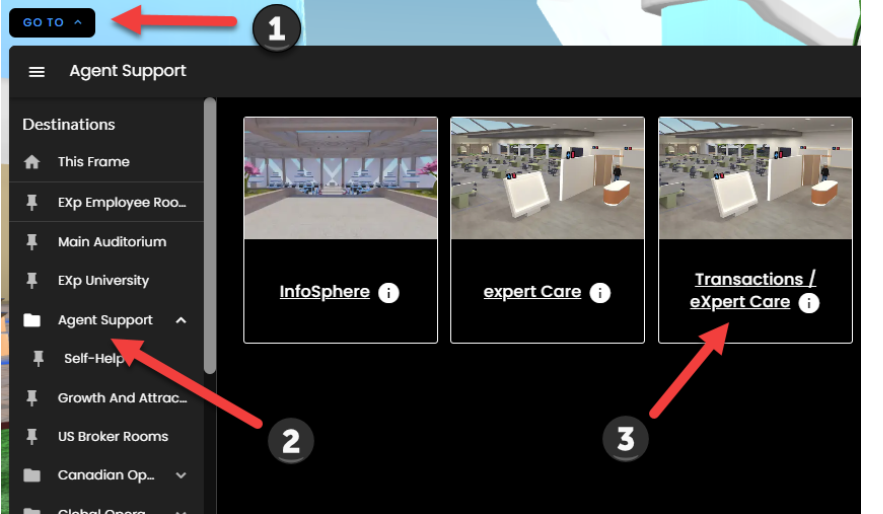Click info icon beside Transactions / eXpert Care
This screenshot has height=514, width=883.
tap(809, 303)
